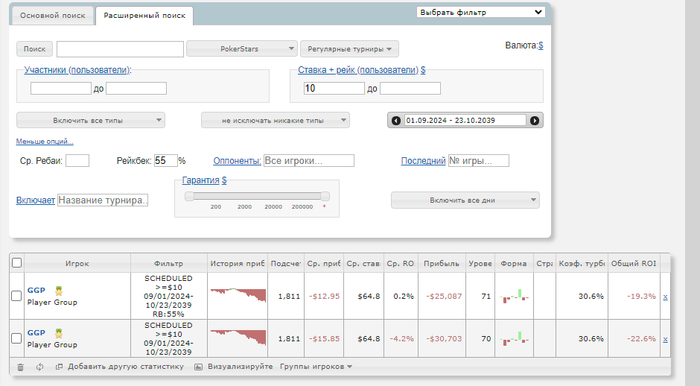Open the Группы игроков menu
This screenshot has height=386, width=700.
pyautogui.click(x=316, y=366)
